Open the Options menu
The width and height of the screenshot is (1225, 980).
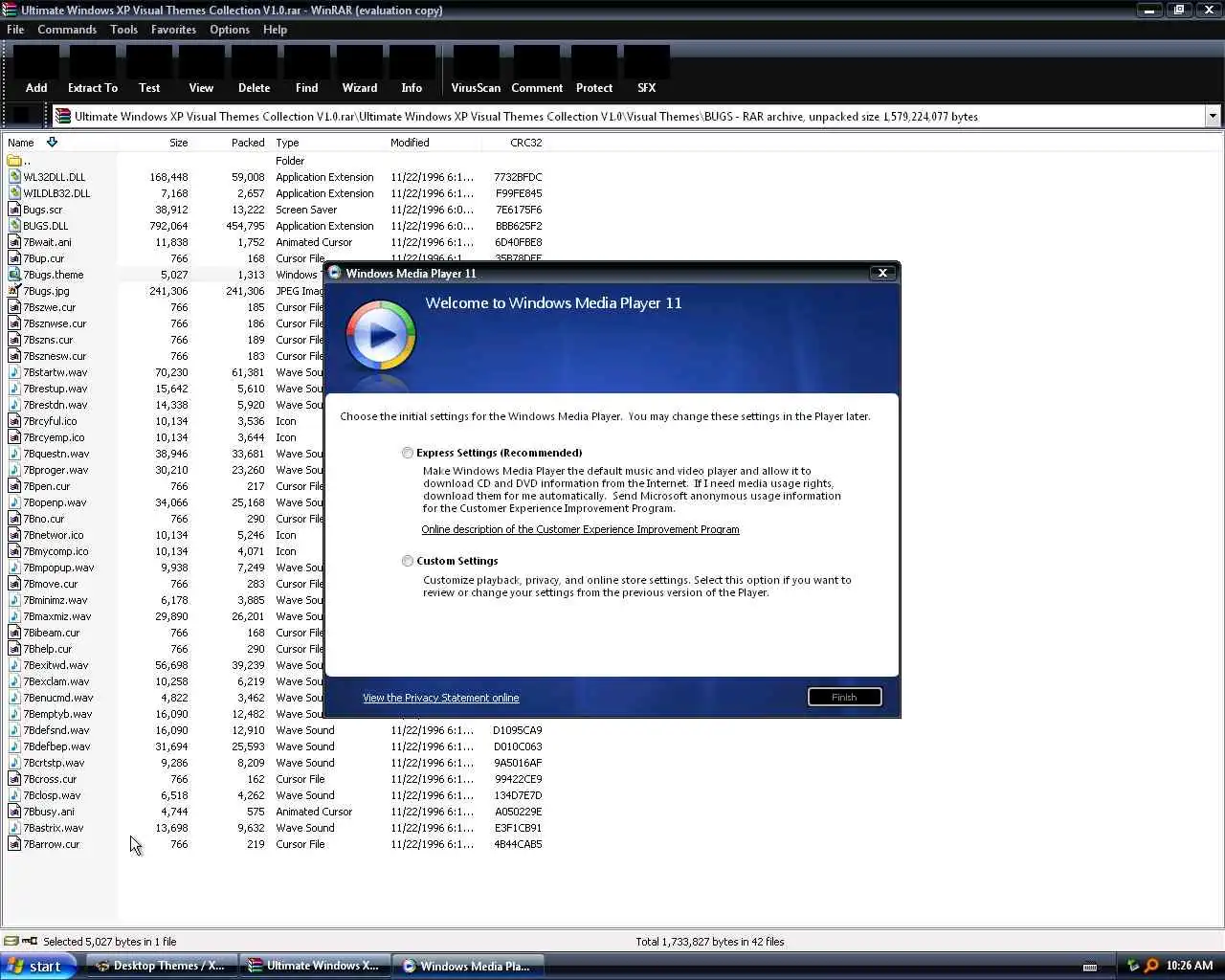230,30
